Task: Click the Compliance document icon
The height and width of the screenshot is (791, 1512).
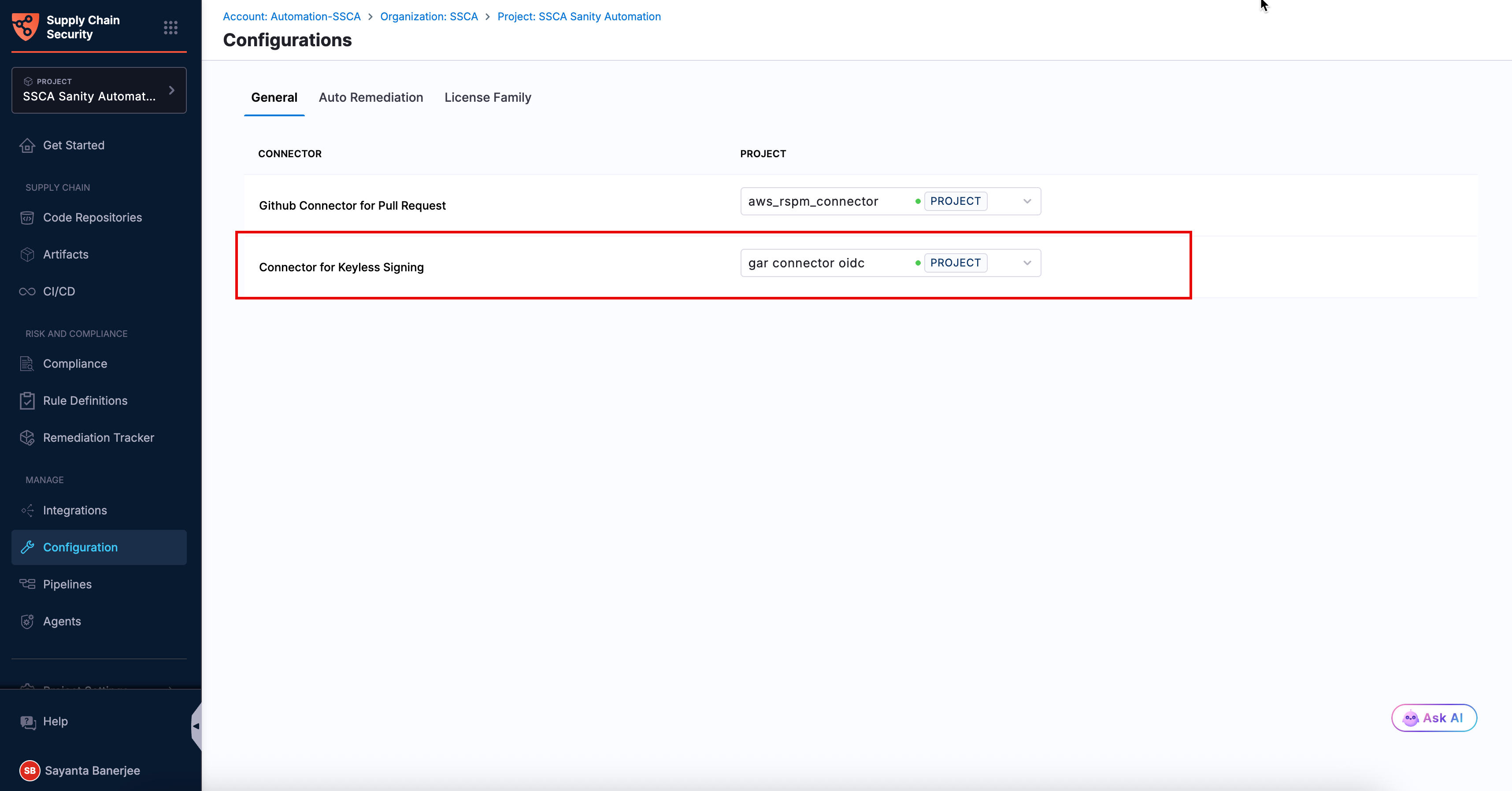Action: click(x=27, y=364)
